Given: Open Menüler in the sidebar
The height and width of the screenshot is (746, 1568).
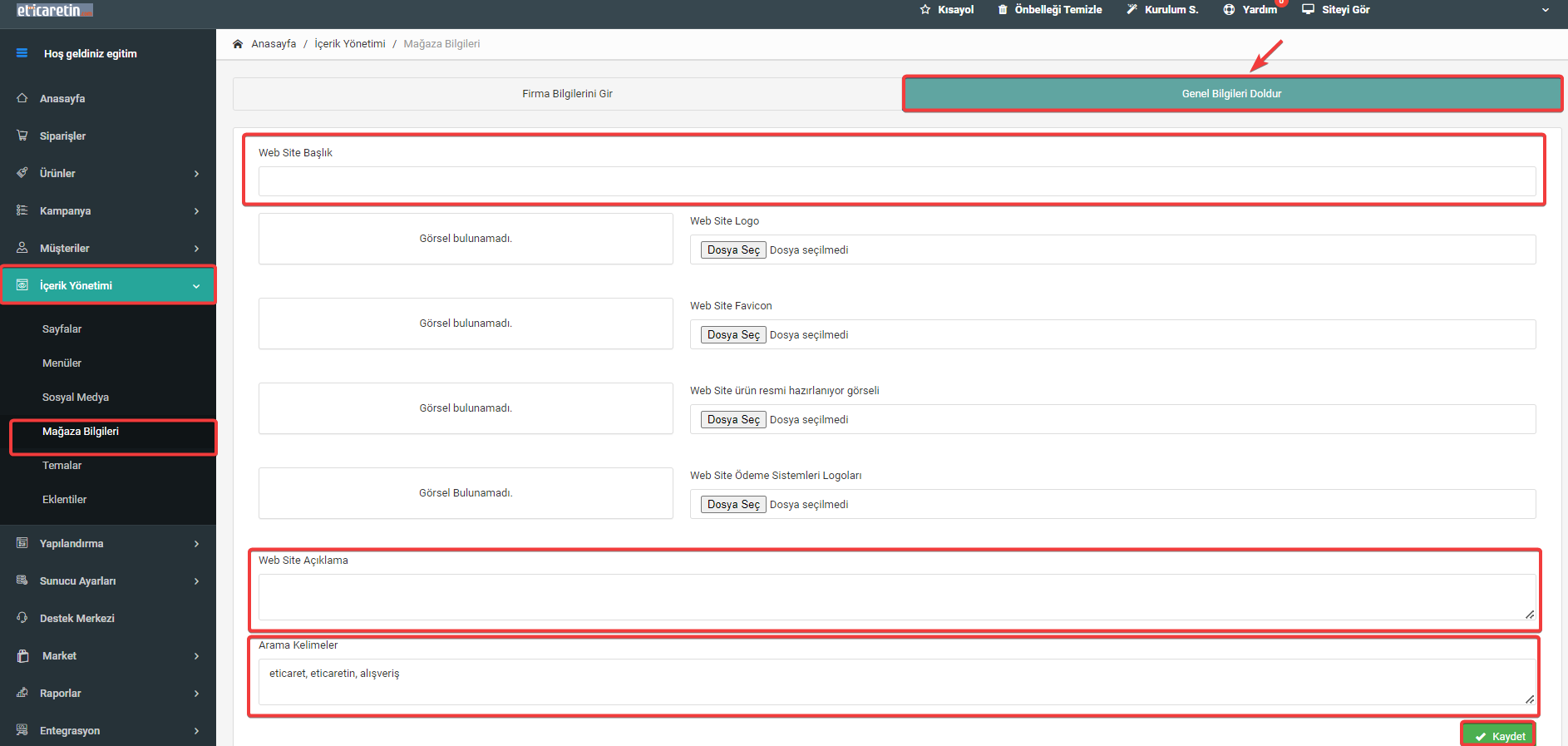Looking at the screenshot, I should coord(62,363).
